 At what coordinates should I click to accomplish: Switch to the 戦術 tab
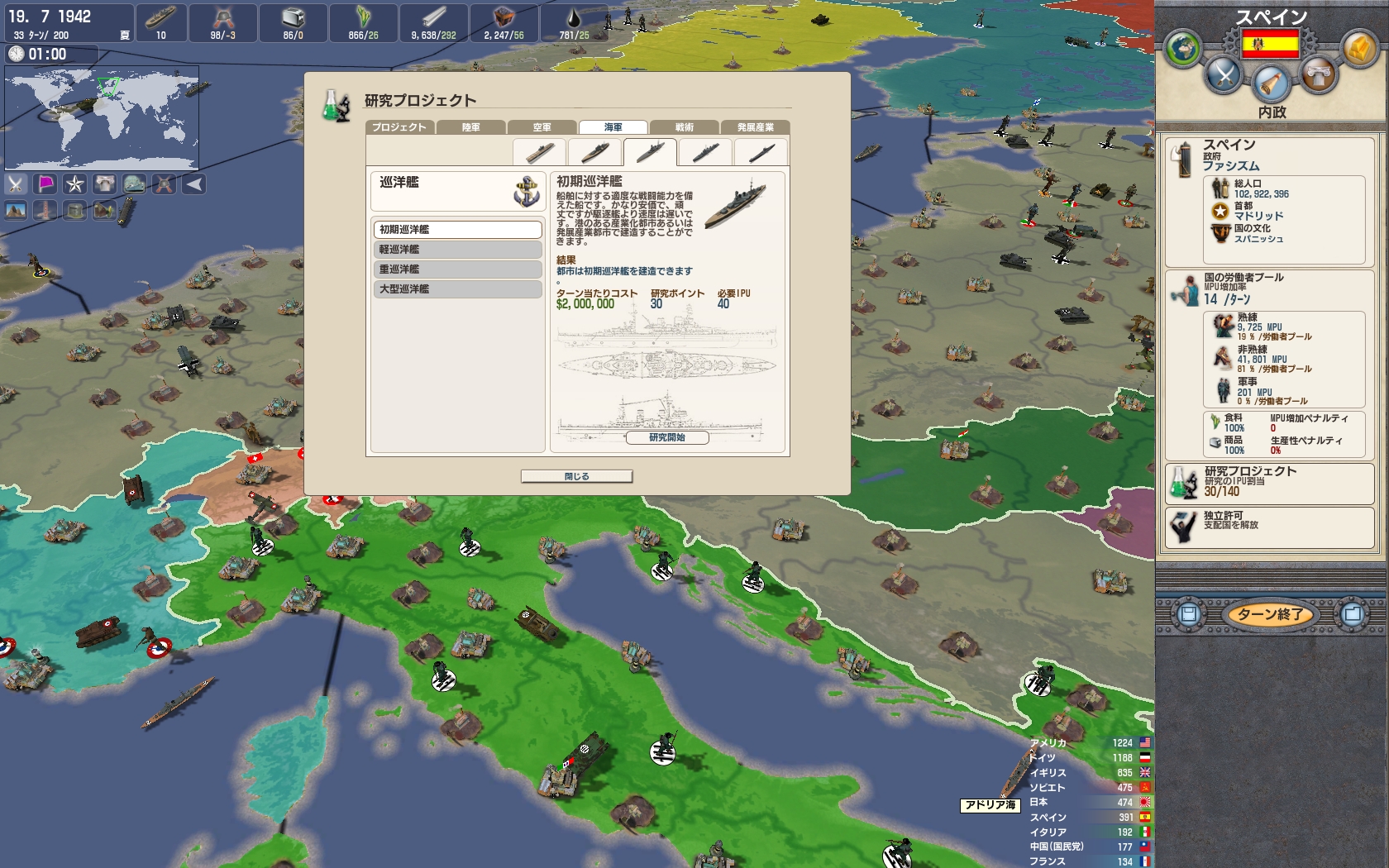(684, 127)
